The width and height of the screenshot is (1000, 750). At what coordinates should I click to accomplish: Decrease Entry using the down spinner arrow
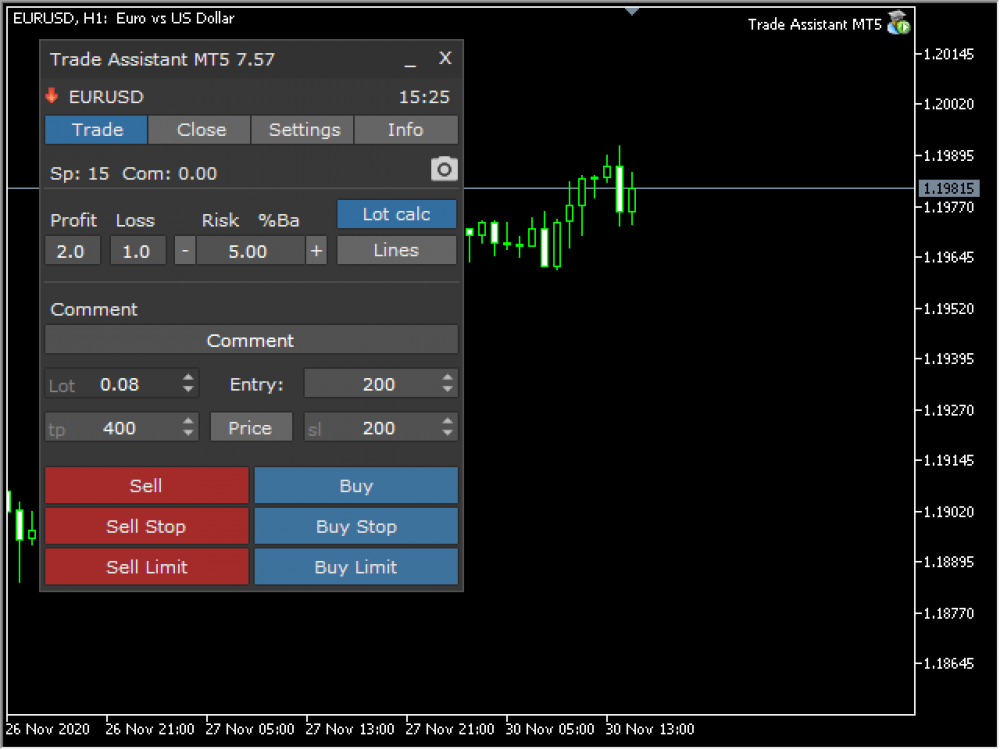pos(448,390)
